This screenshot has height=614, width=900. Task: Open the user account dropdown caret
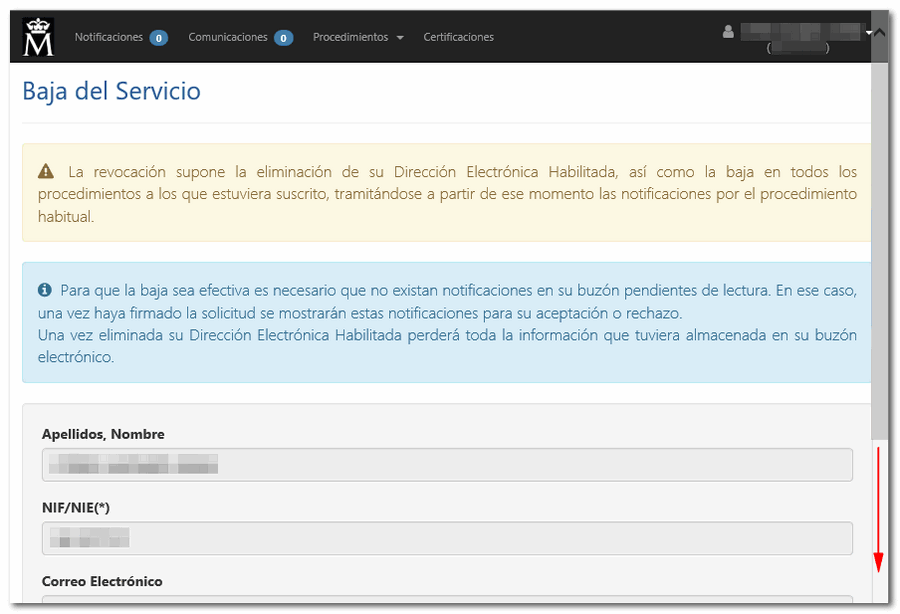pyautogui.click(x=868, y=32)
